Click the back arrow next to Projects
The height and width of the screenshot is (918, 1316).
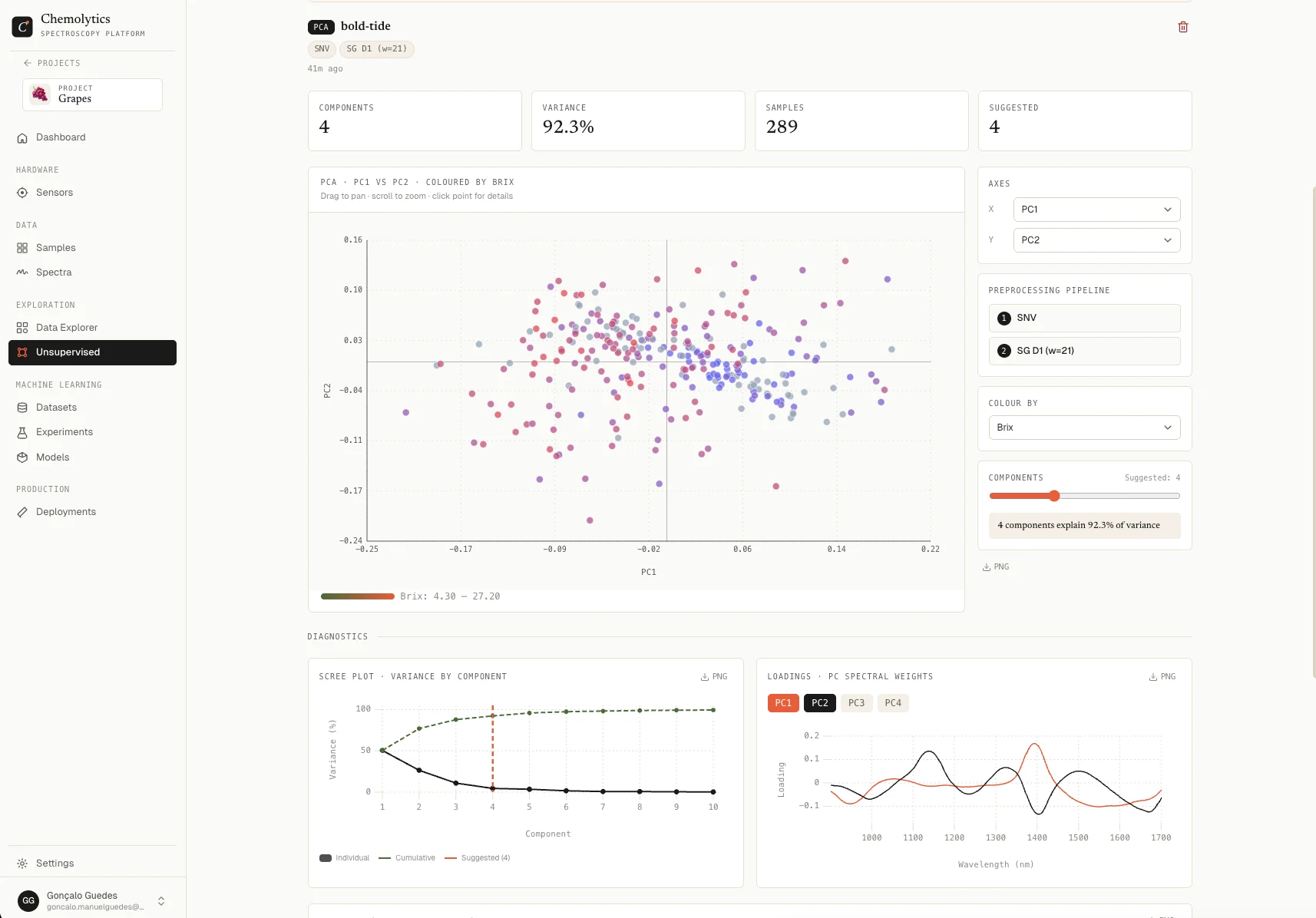[x=28, y=63]
